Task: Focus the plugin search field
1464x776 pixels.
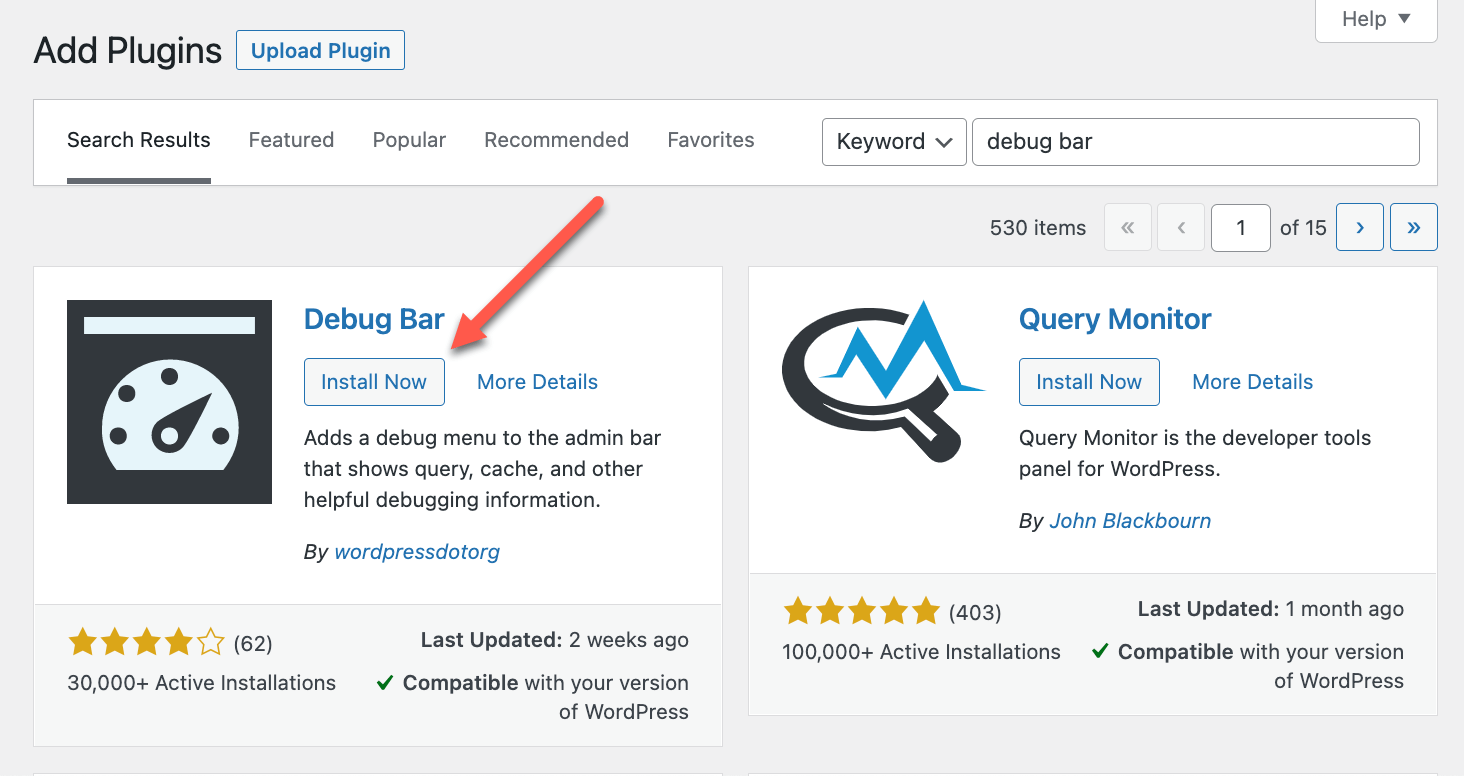Action: 1196,142
